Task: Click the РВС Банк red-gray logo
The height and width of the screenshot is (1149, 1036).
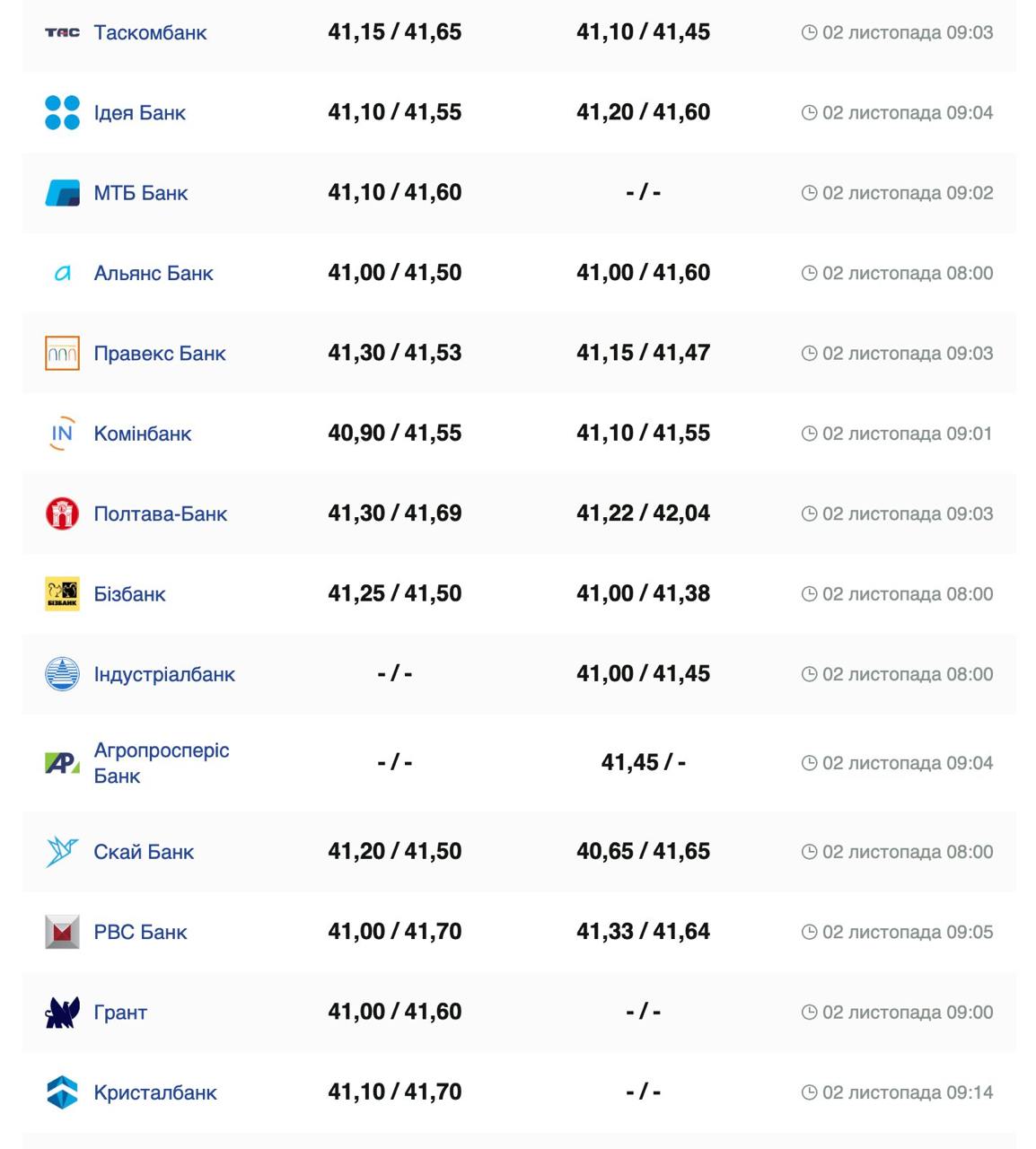Action: pyautogui.click(x=62, y=932)
